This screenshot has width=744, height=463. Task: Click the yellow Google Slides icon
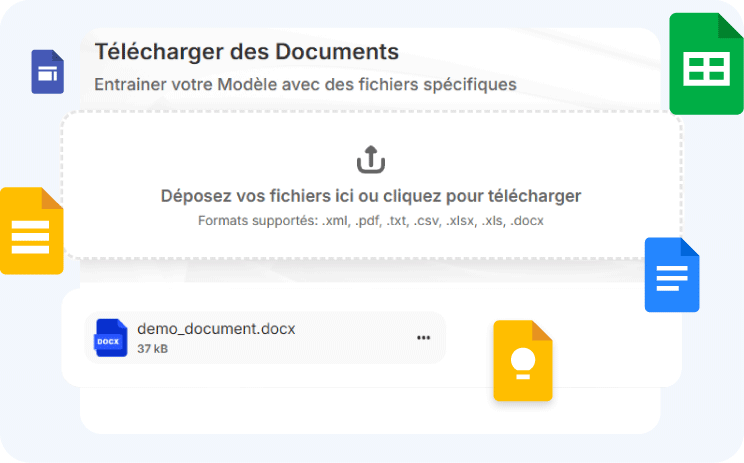click(x=32, y=231)
